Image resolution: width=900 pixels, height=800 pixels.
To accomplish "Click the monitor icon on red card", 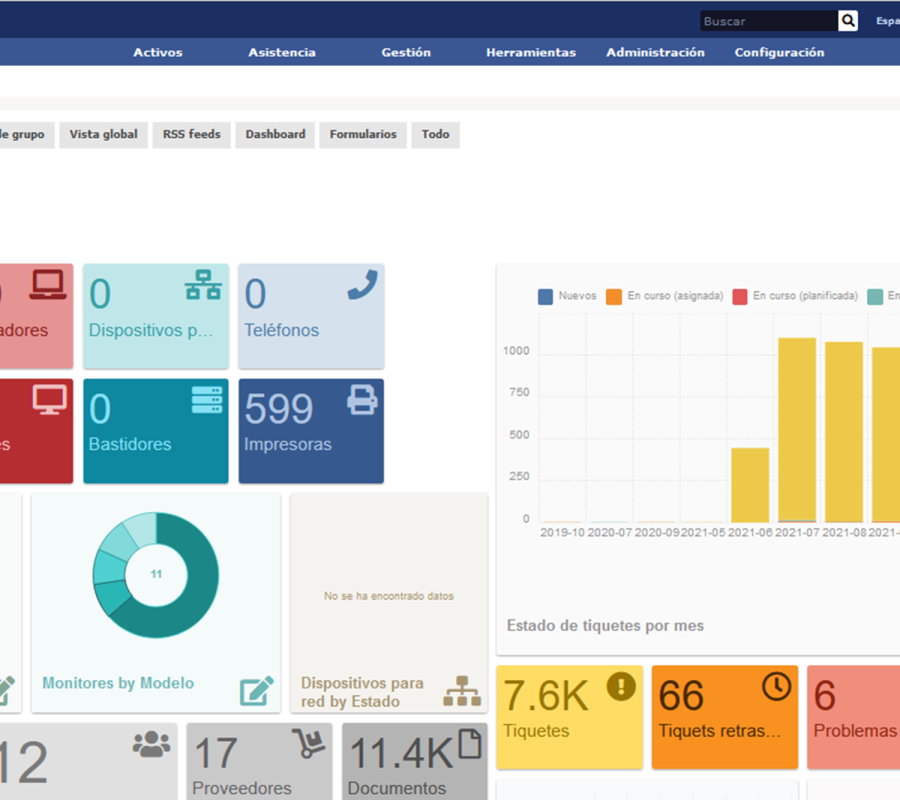I will pos(49,399).
